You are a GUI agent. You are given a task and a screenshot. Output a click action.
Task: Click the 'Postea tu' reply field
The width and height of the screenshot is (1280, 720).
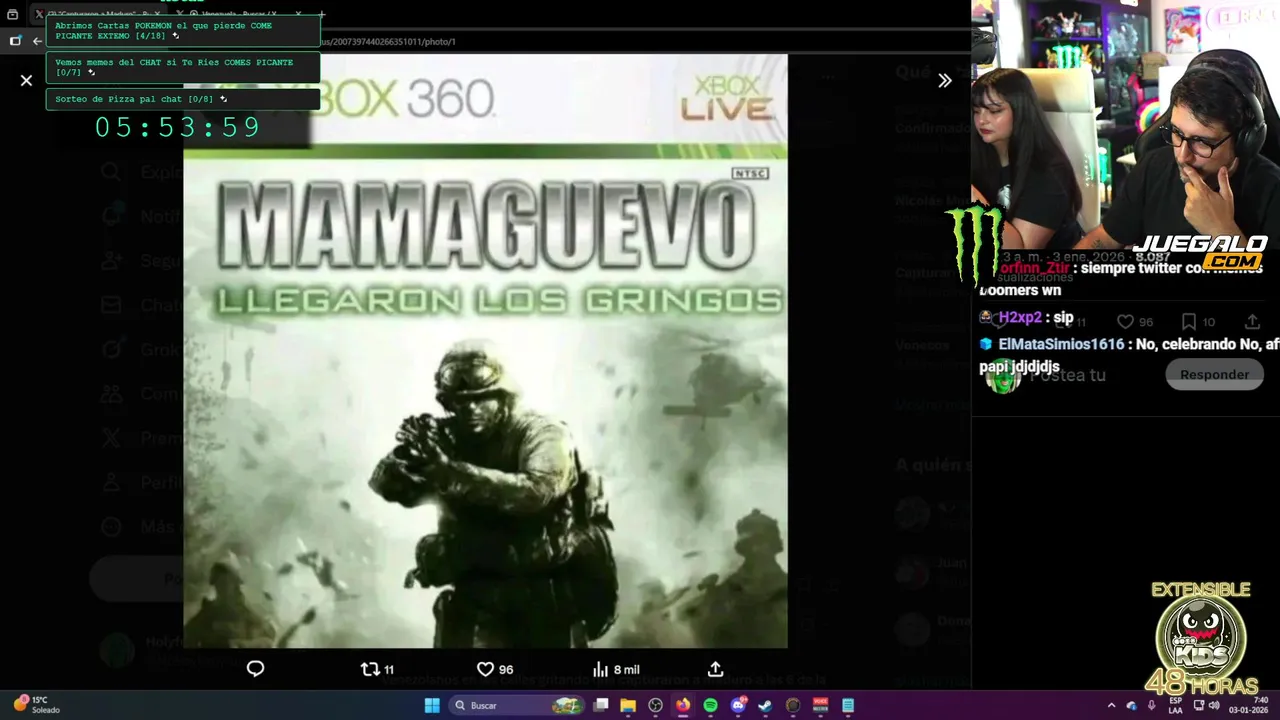[1068, 375]
